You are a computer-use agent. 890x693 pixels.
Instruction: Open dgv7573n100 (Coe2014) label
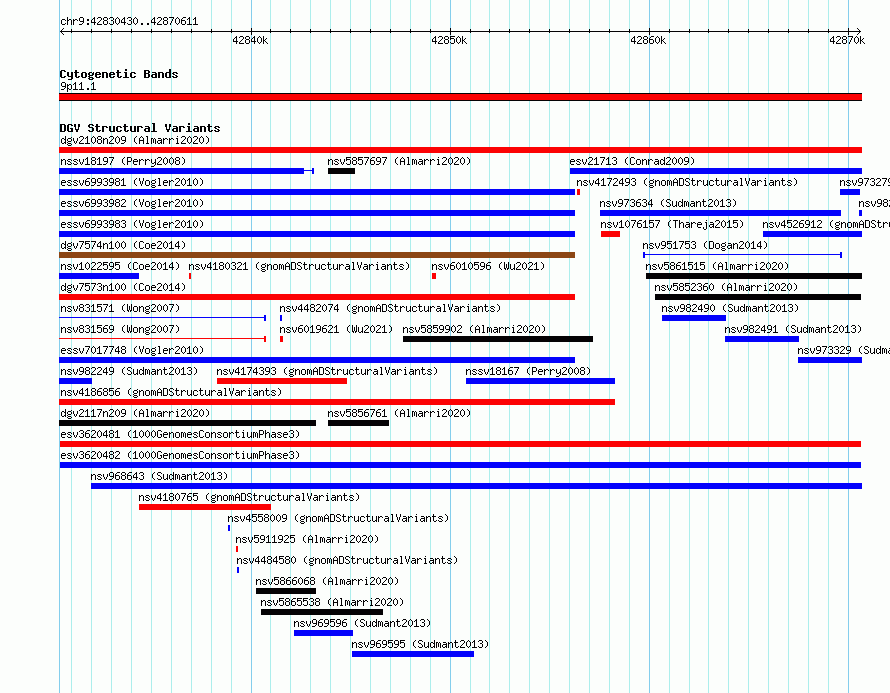pyautogui.click(x=123, y=287)
